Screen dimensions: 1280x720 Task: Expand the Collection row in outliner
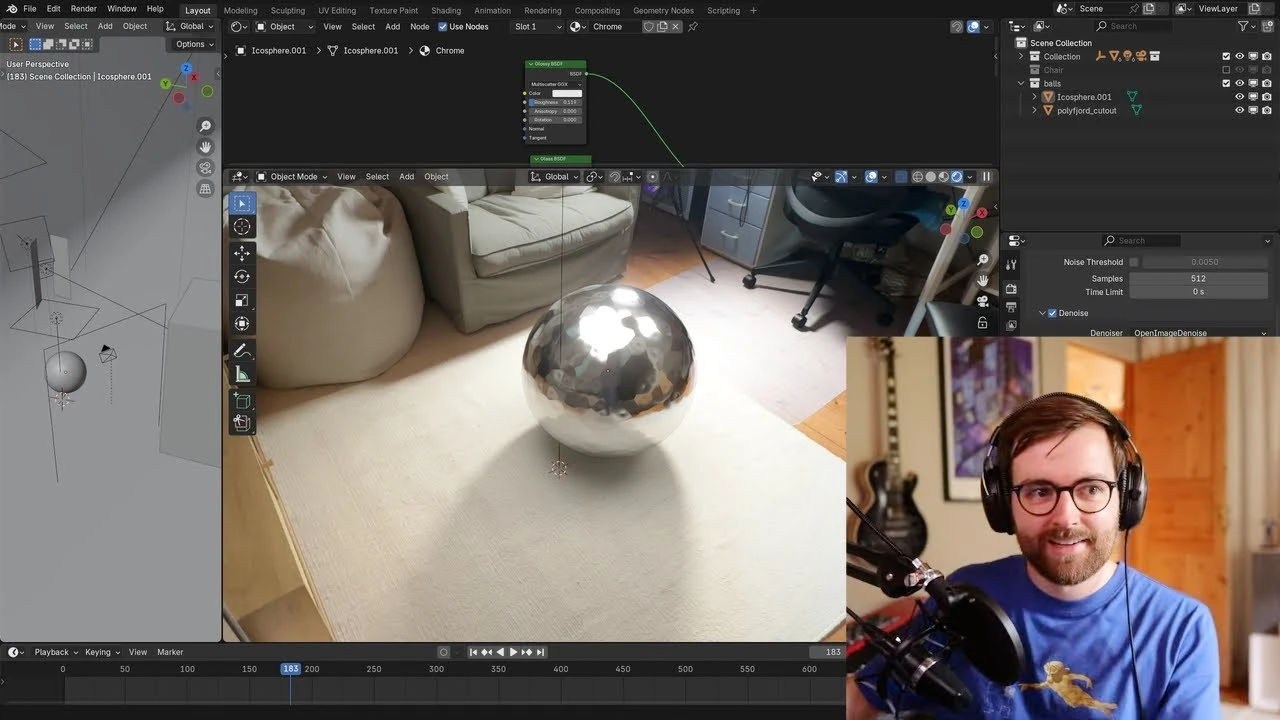coord(1021,57)
